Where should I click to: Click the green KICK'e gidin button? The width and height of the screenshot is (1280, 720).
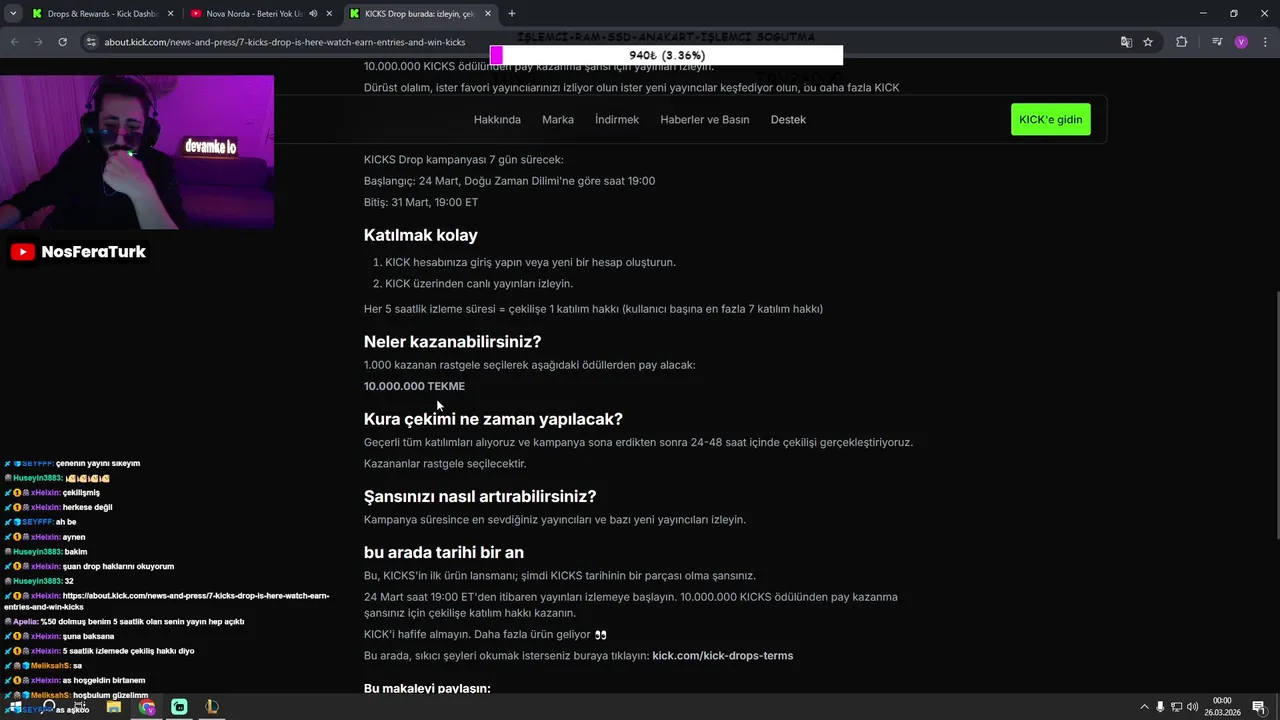coord(1051,119)
